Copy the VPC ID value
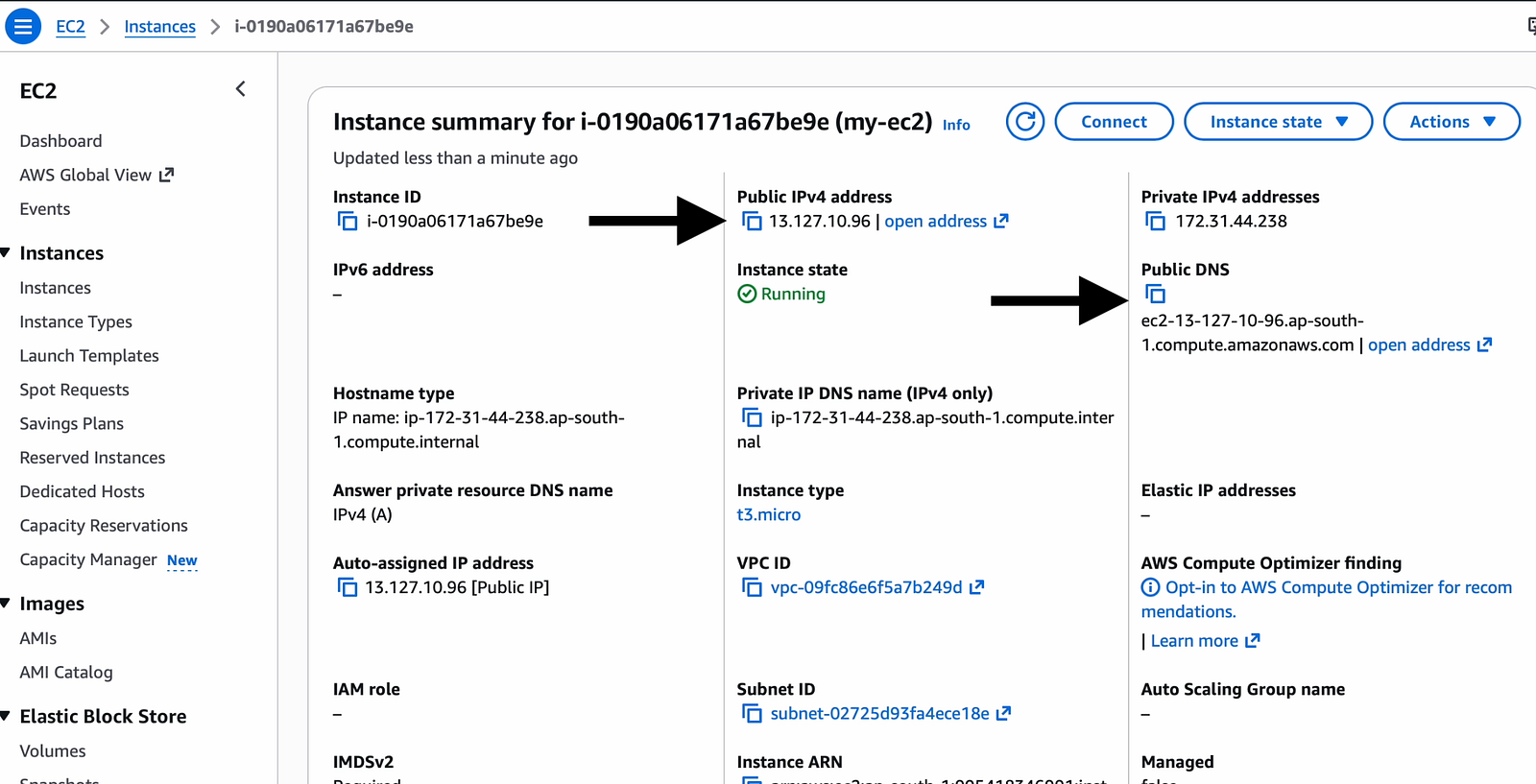The height and width of the screenshot is (784, 1536). click(752, 587)
